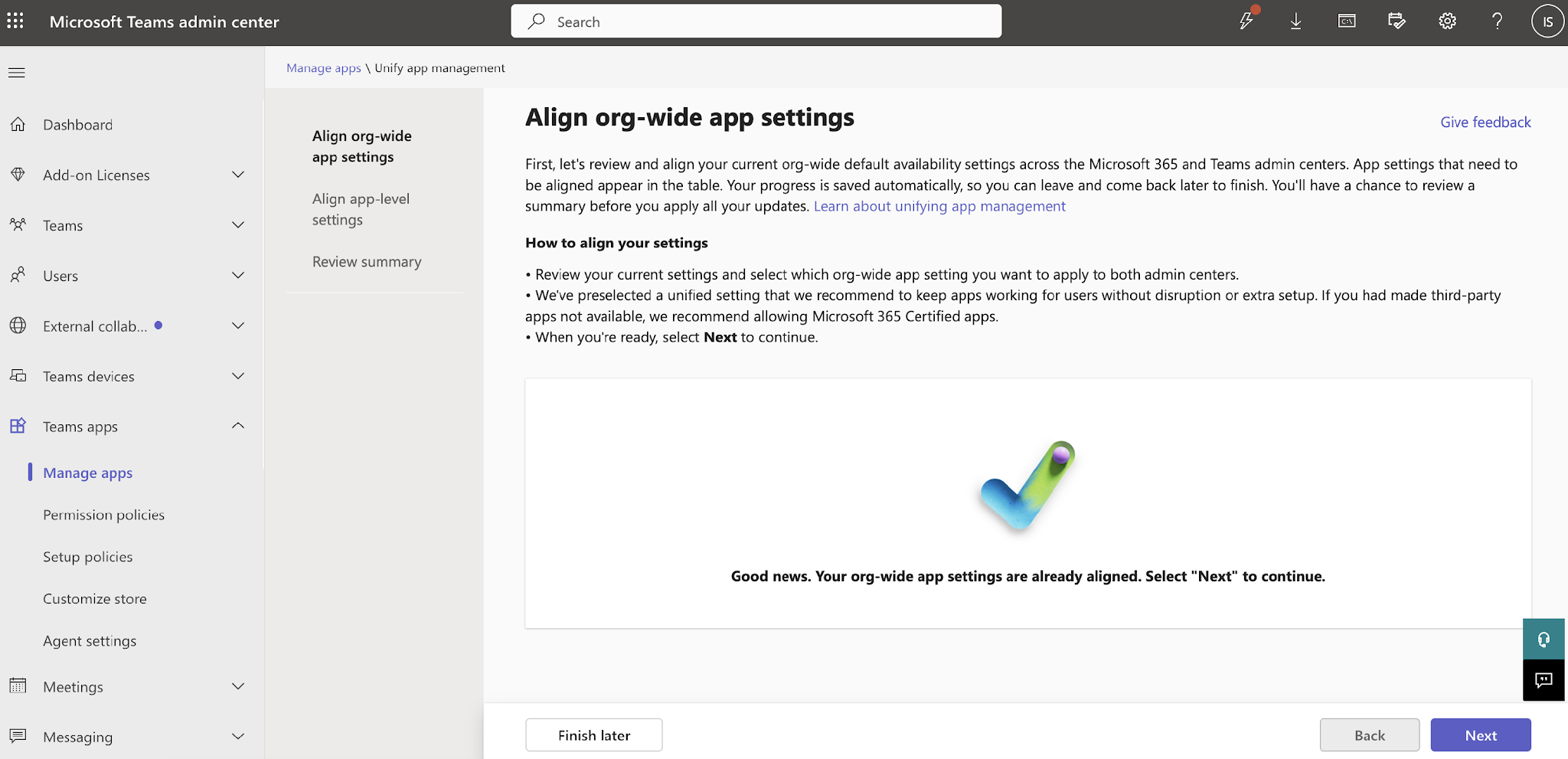Open the Give feedback link

coord(1485,123)
